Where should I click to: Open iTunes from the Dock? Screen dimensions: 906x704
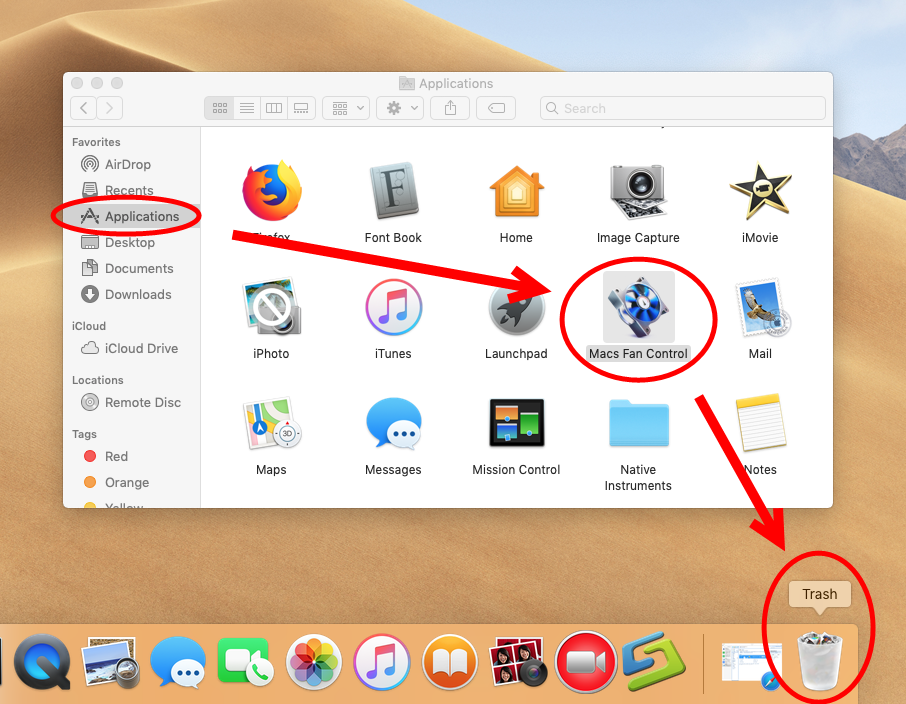381,662
